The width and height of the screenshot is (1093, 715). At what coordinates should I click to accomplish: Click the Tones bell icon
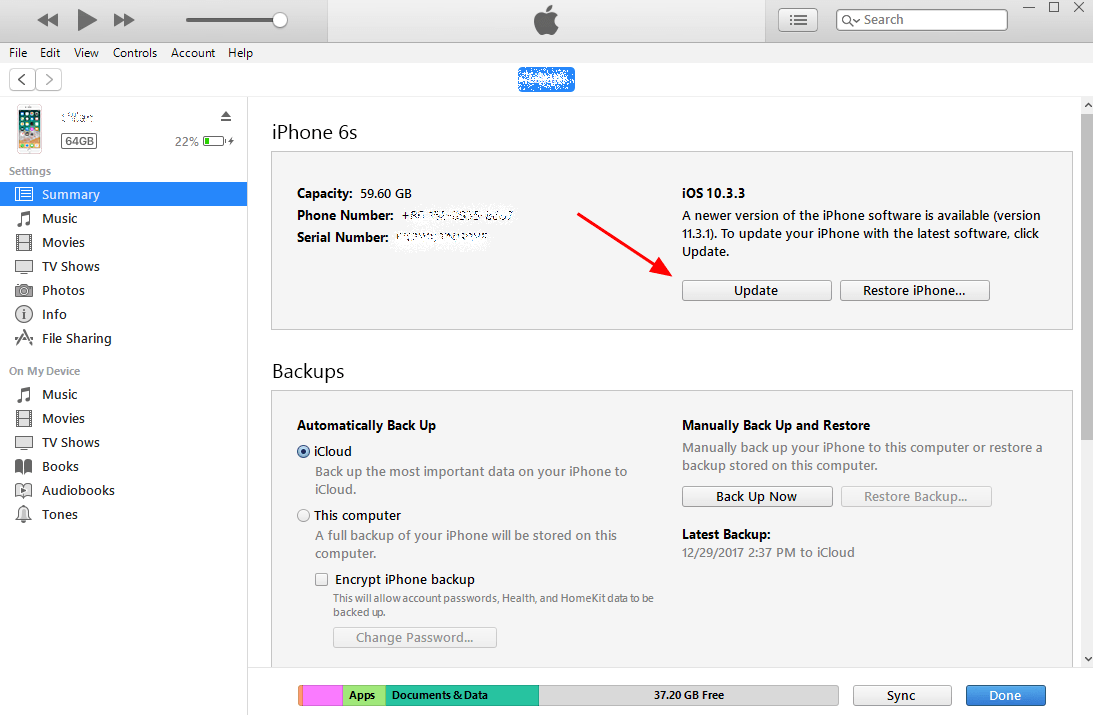pos(24,514)
